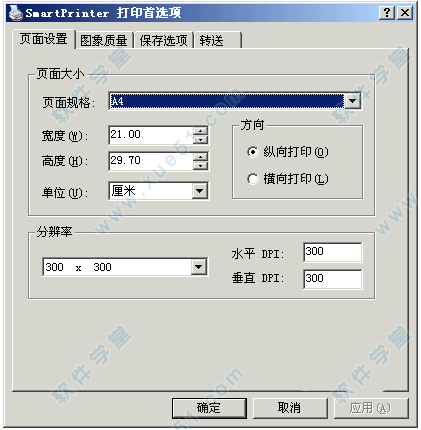Click the 宽度 value field showing 21.00
Viewport: 421px width, 430px height.
pos(152,135)
